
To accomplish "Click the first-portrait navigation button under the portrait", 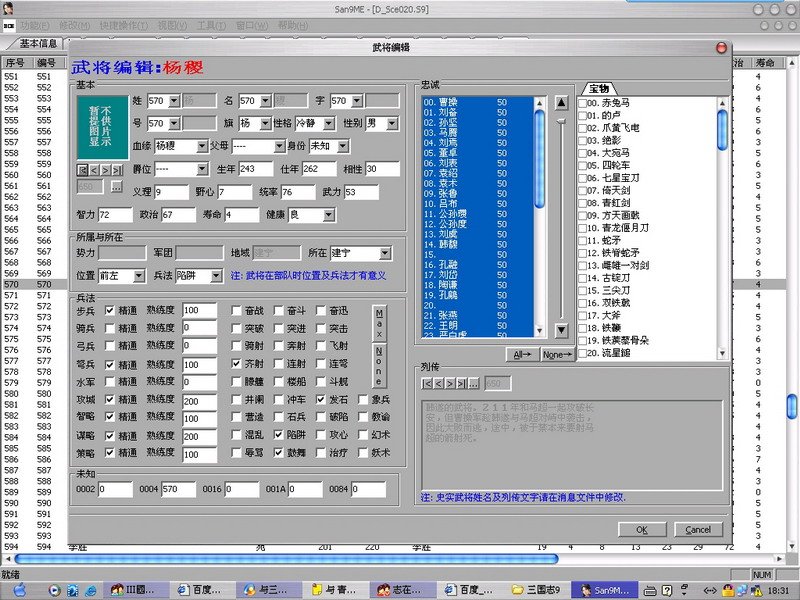I will [x=84, y=171].
